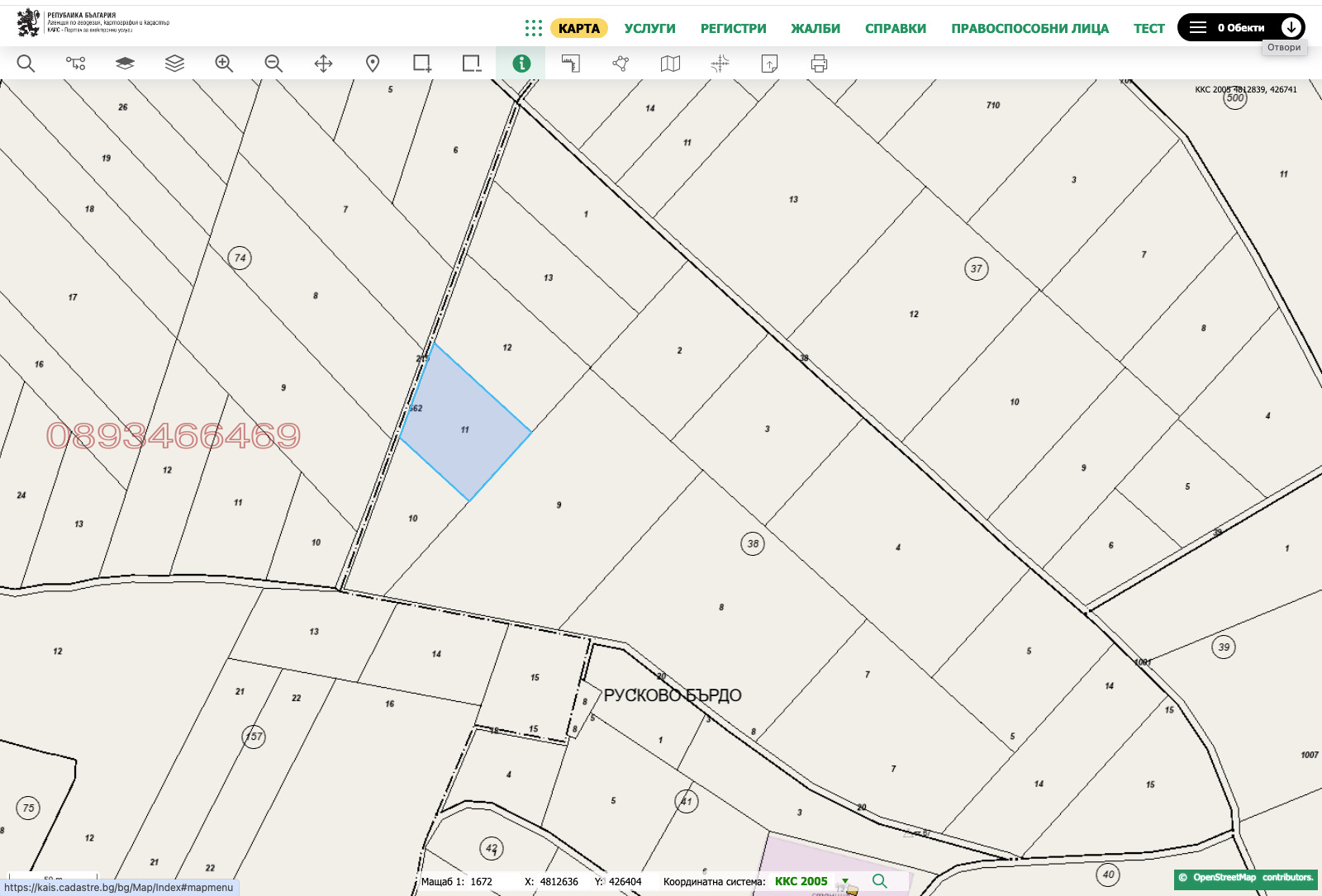Open the УСЛУГИ menu
The image size is (1322, 896).
[650, 28]
